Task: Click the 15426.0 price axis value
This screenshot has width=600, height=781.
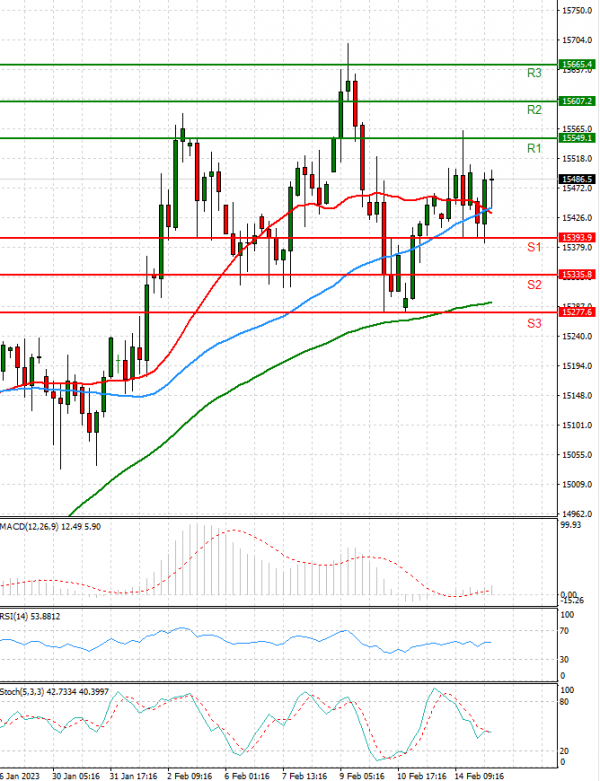Action: coord(577,218)
